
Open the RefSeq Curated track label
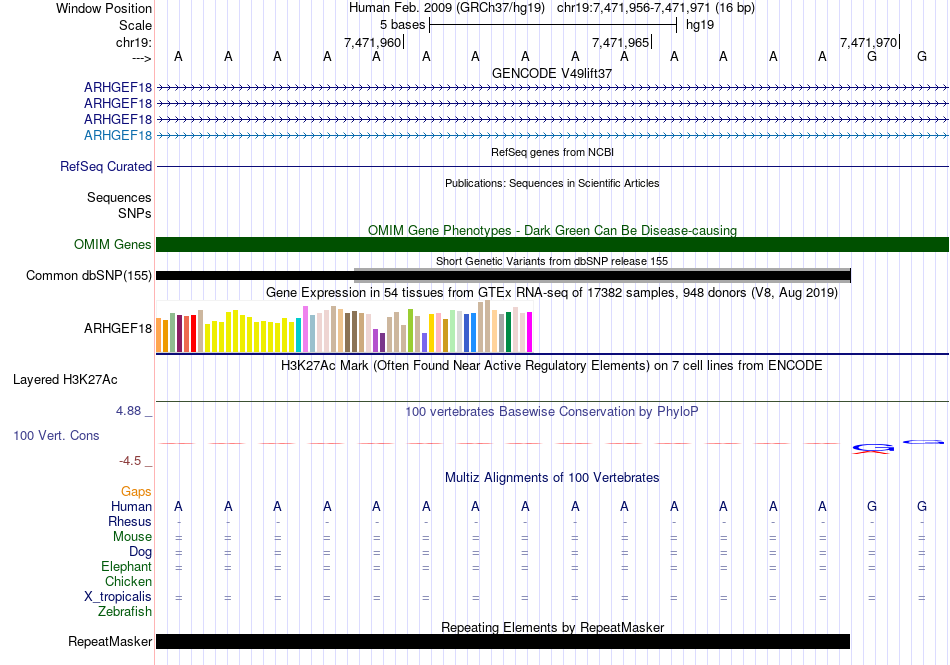[105, 166]
